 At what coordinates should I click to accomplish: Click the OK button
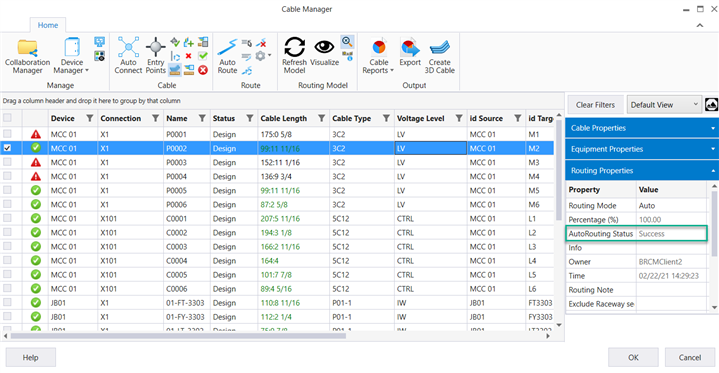click(633, 357)
